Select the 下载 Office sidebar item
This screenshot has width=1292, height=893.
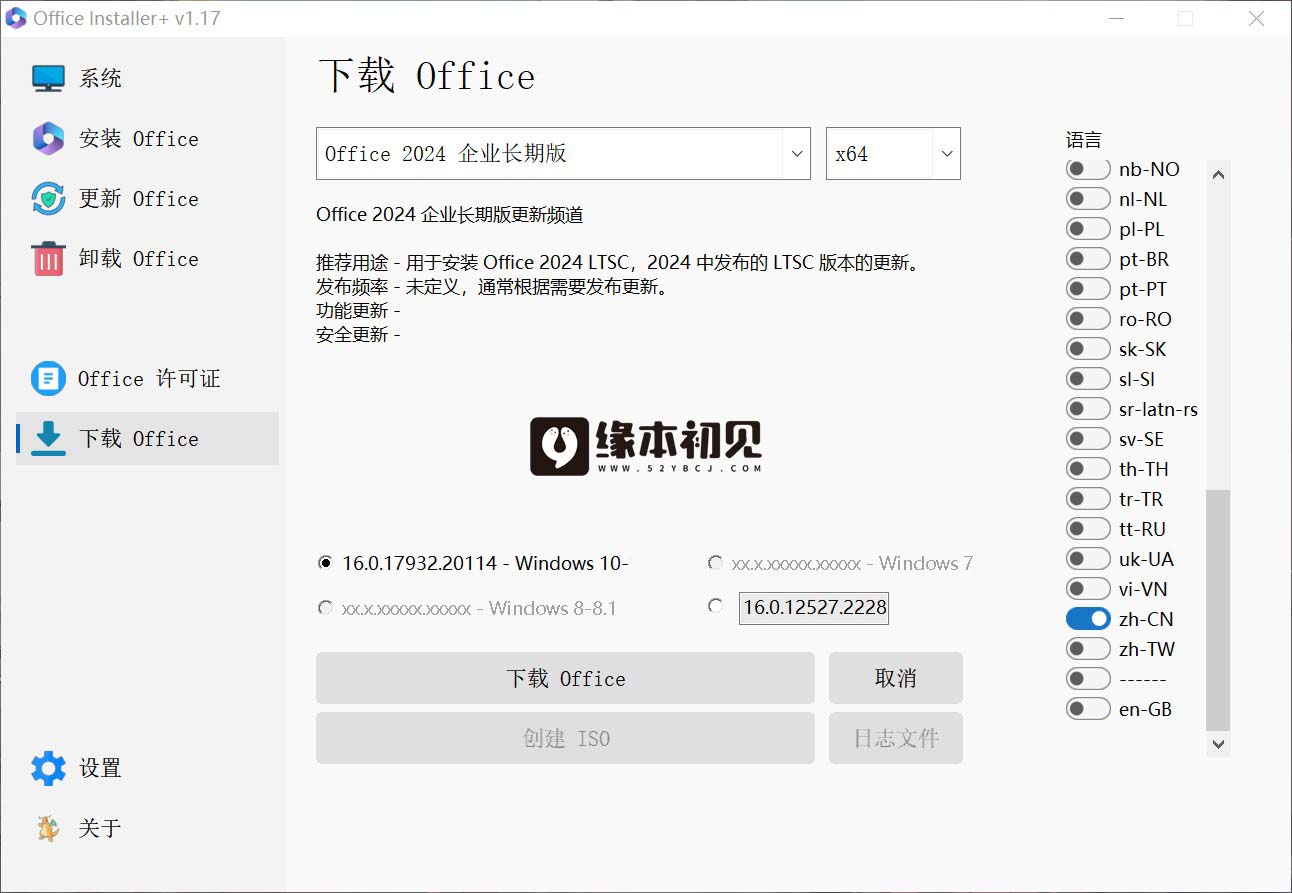coord(147,438)
